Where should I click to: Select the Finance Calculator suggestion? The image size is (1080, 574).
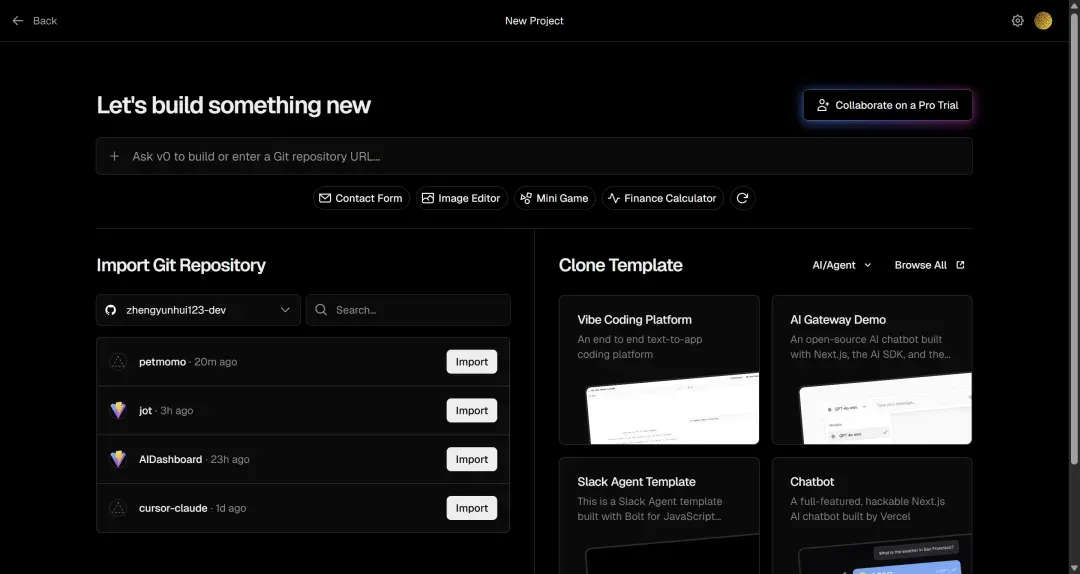click(x=663, y=198)
